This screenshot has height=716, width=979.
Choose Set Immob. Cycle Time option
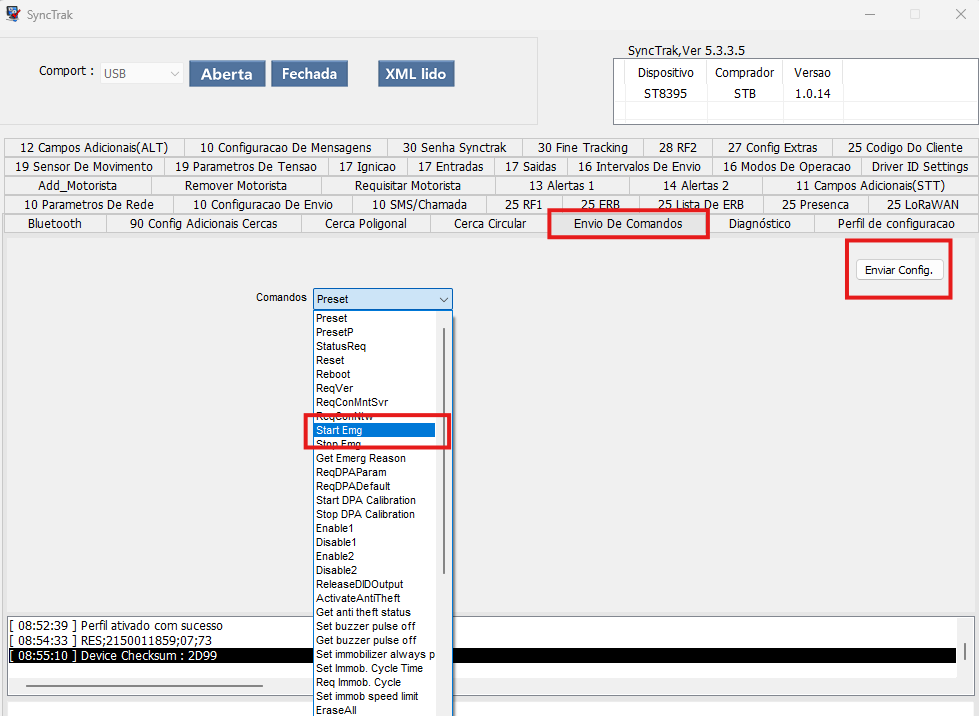point(375,669)
